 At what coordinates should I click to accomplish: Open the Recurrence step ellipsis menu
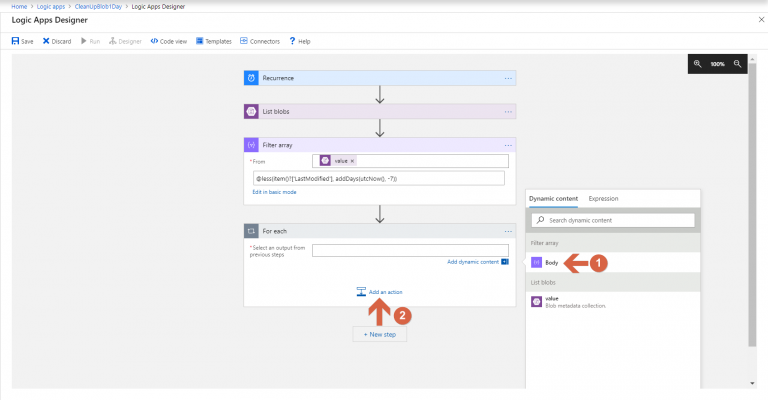tap(508, 78)
